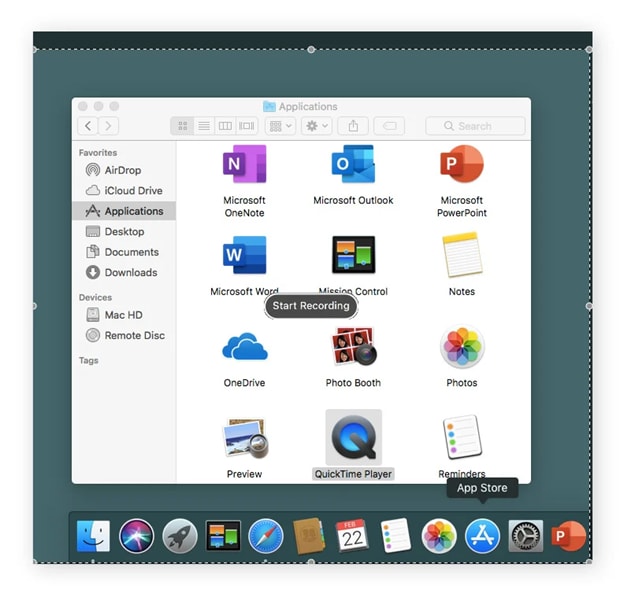Viewport: 624px width, 601px height.
Task: Click the QuickTime Player label text
Action: [353, 474]
